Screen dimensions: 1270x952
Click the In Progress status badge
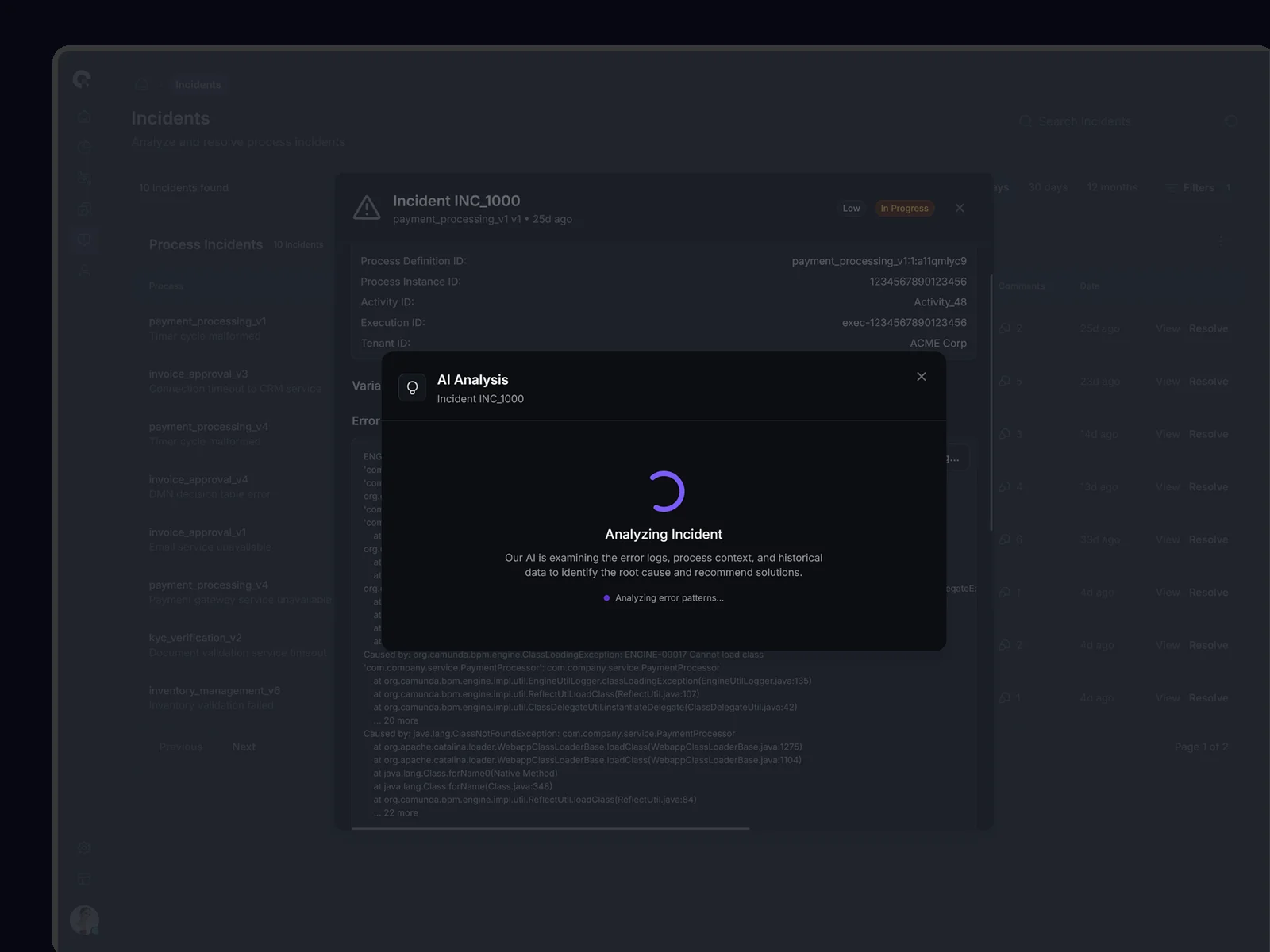pos(904,209)
